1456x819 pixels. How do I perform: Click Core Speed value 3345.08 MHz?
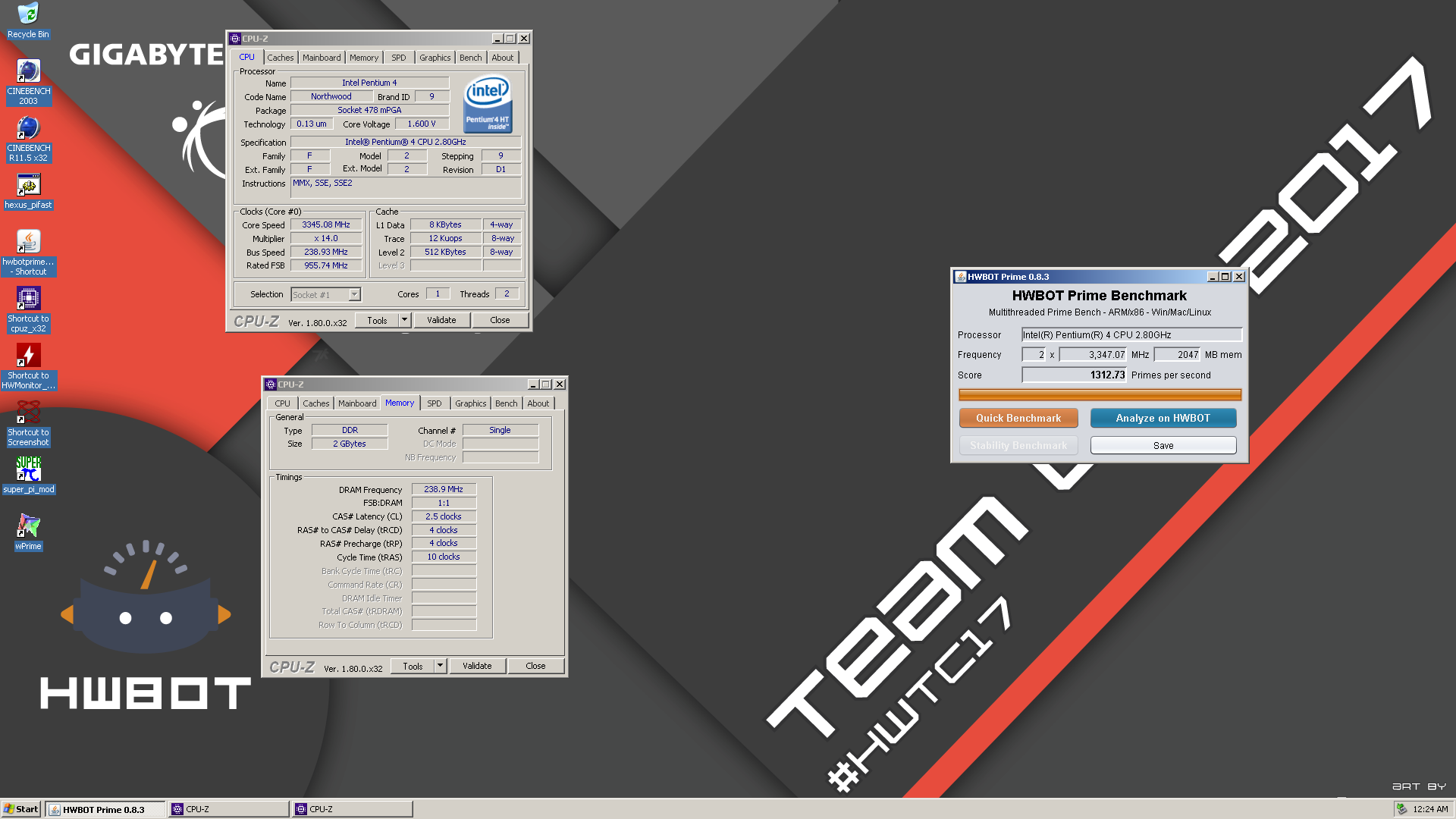[326, 224]
